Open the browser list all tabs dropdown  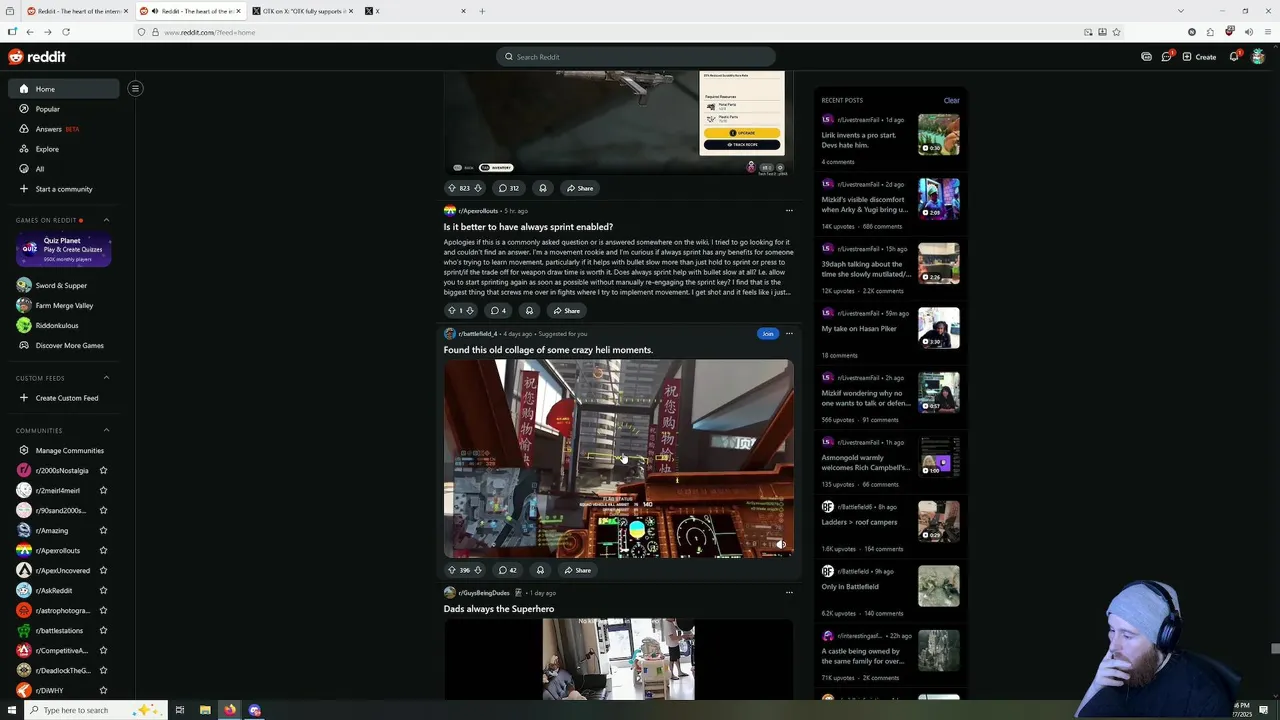coord(1181,11)
